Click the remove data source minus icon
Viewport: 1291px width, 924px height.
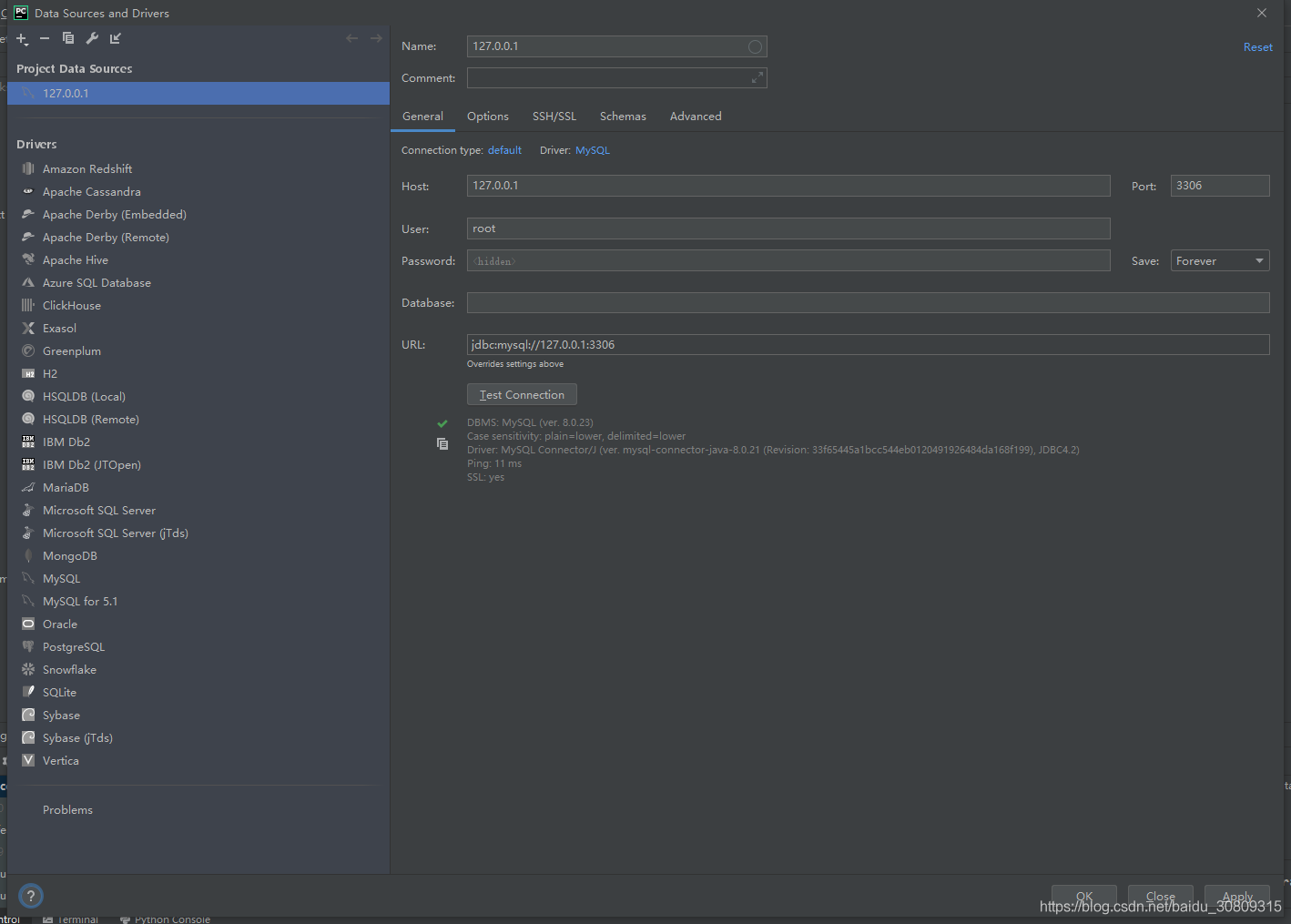[45, 38]
